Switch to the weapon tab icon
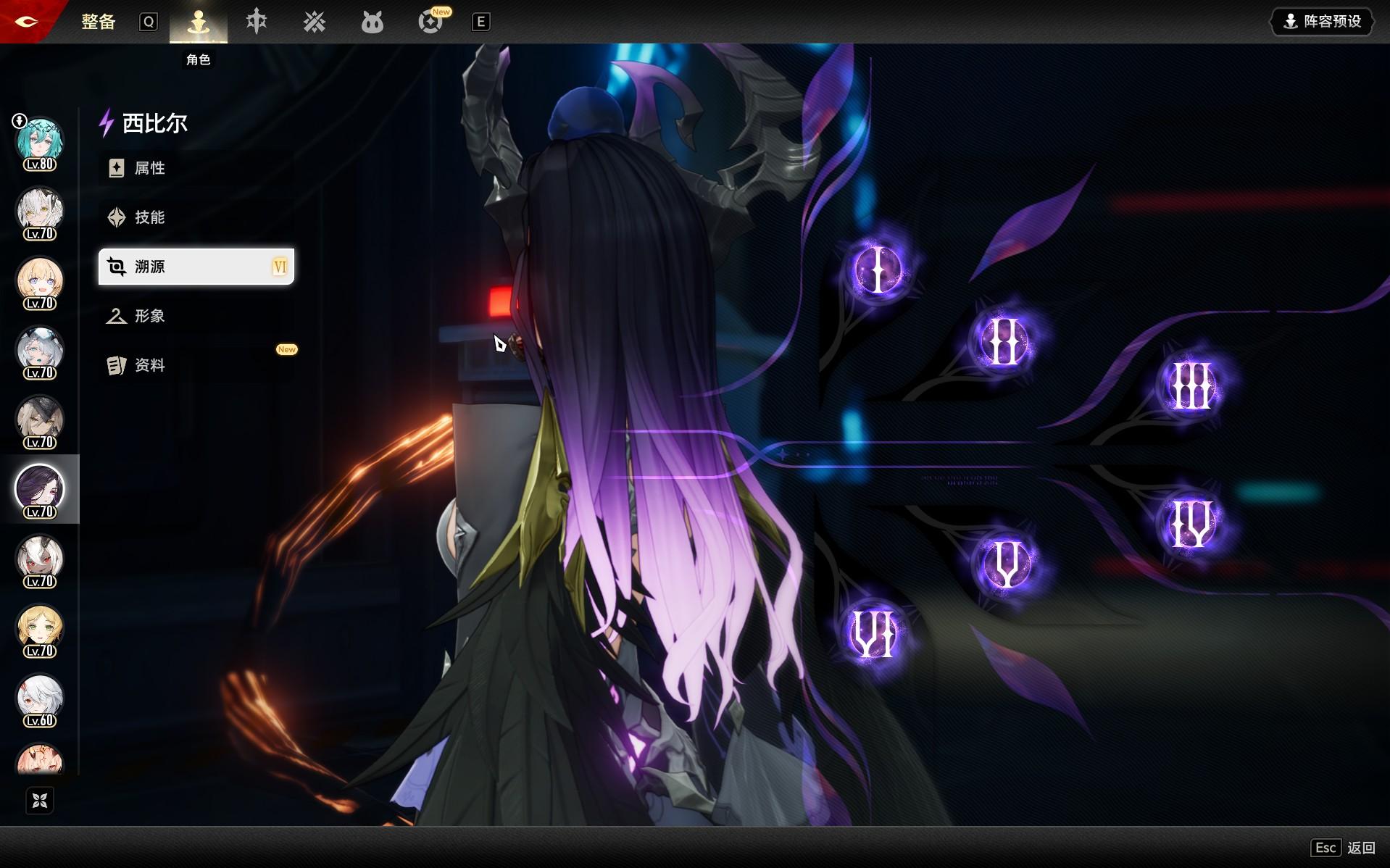This screenshot has width=1390, height=868. pos(257,22)
